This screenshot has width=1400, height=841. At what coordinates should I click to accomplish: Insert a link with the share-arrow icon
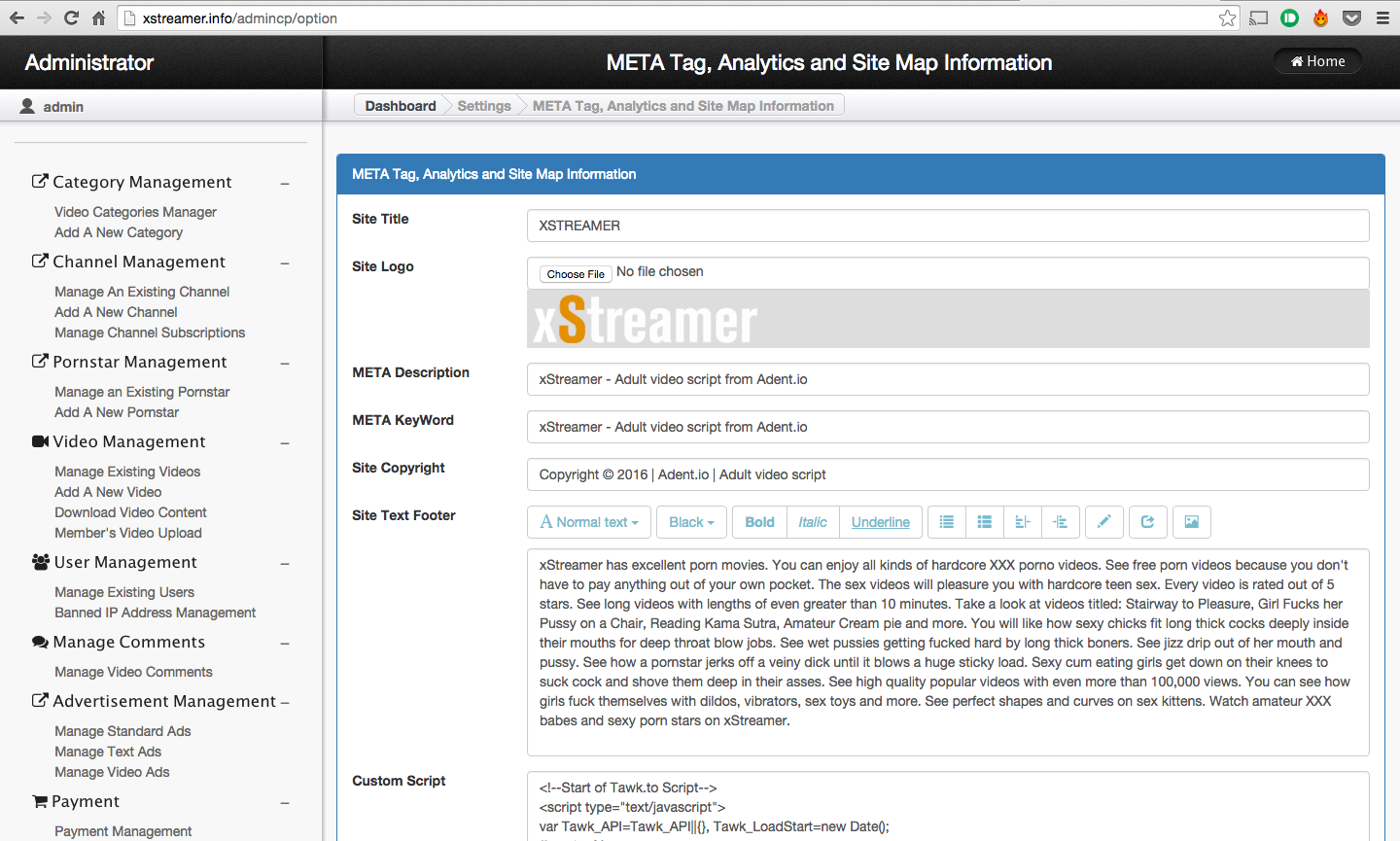[1148, 522]
